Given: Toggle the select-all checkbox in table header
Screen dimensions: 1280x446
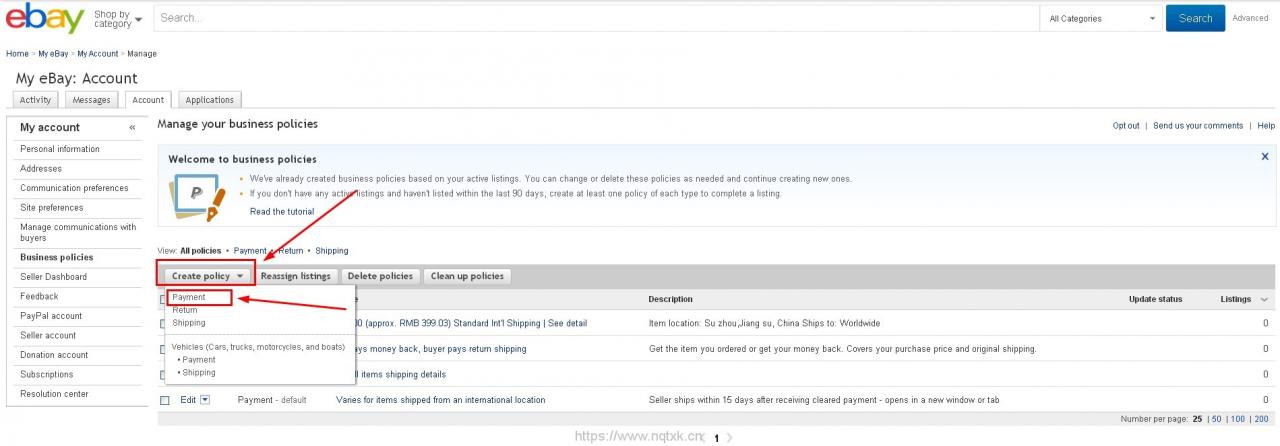Looking at the screenshot, I should (x=163, y=300).
